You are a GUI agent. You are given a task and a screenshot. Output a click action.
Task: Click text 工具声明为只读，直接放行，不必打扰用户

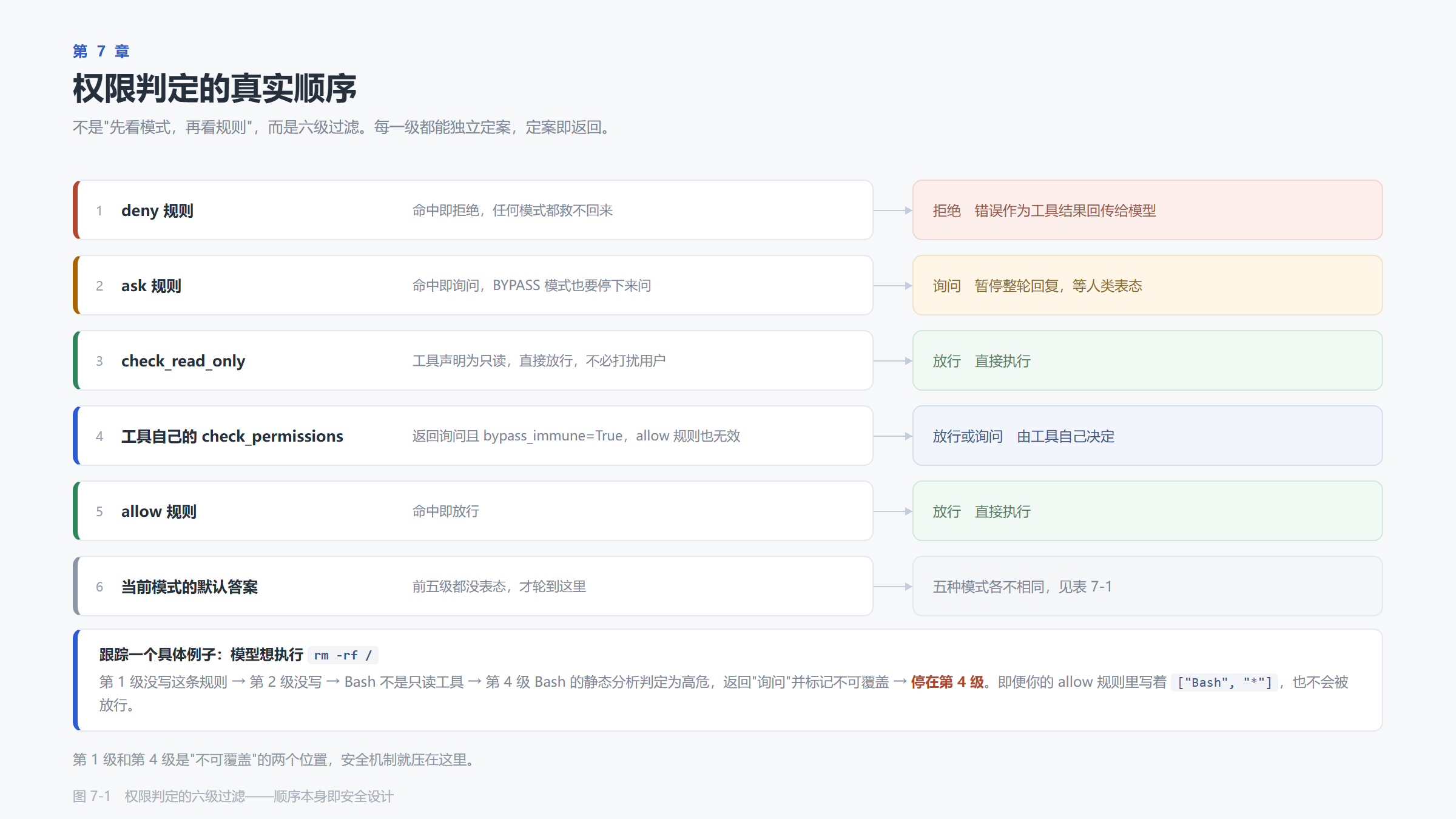point(539,361)
